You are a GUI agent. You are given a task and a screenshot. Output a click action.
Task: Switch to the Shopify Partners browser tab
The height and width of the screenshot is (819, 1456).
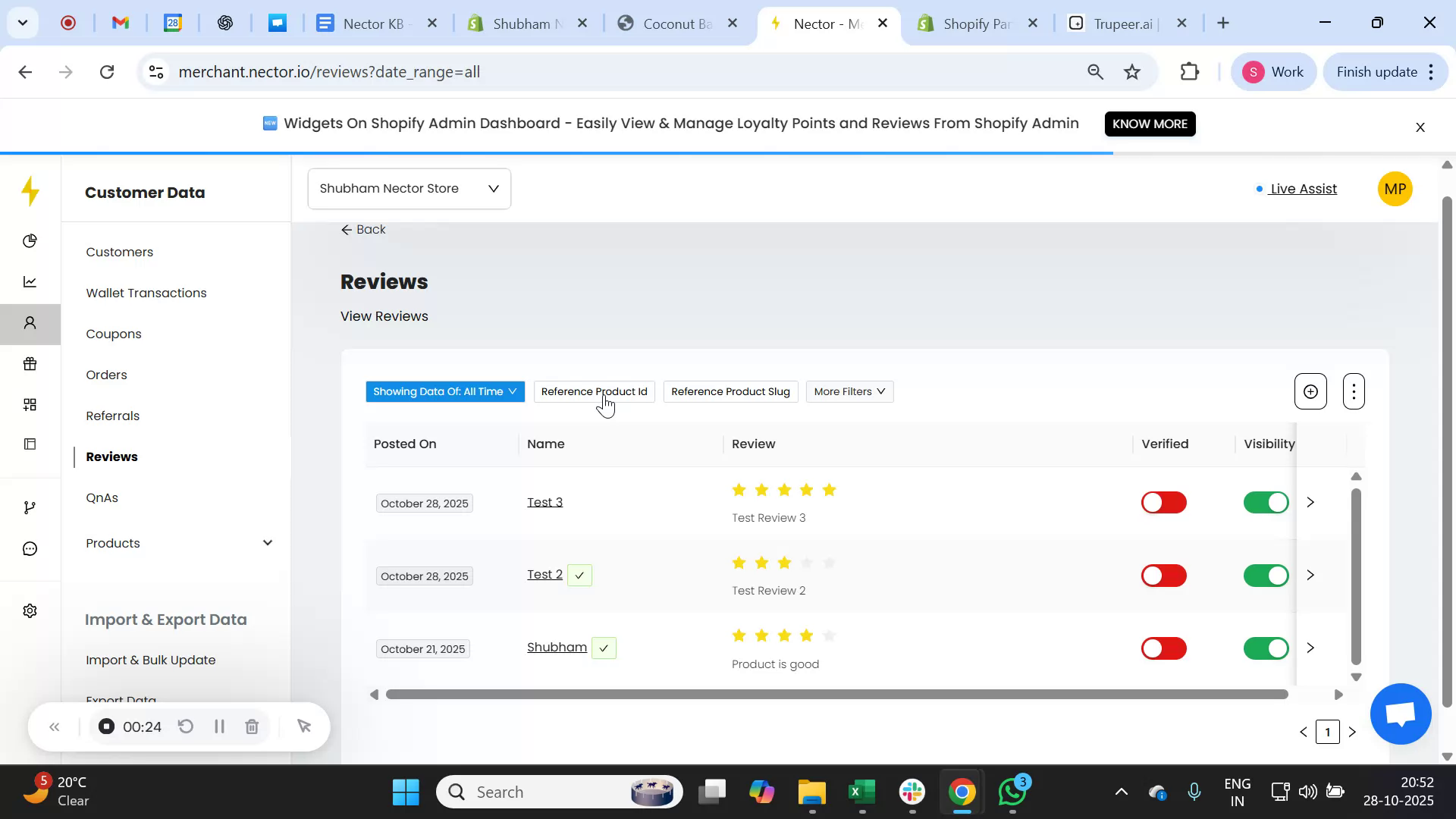coord(974,24)
